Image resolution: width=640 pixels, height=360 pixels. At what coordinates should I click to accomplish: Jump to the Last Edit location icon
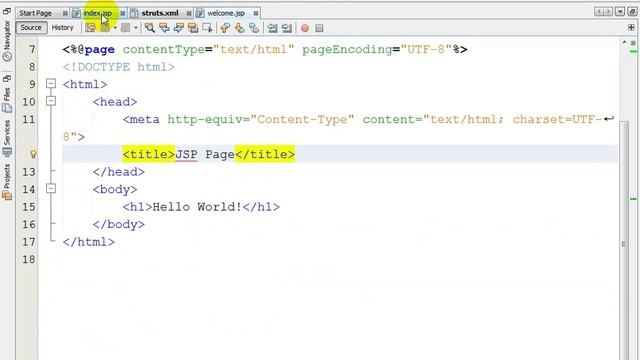(90, 28)
